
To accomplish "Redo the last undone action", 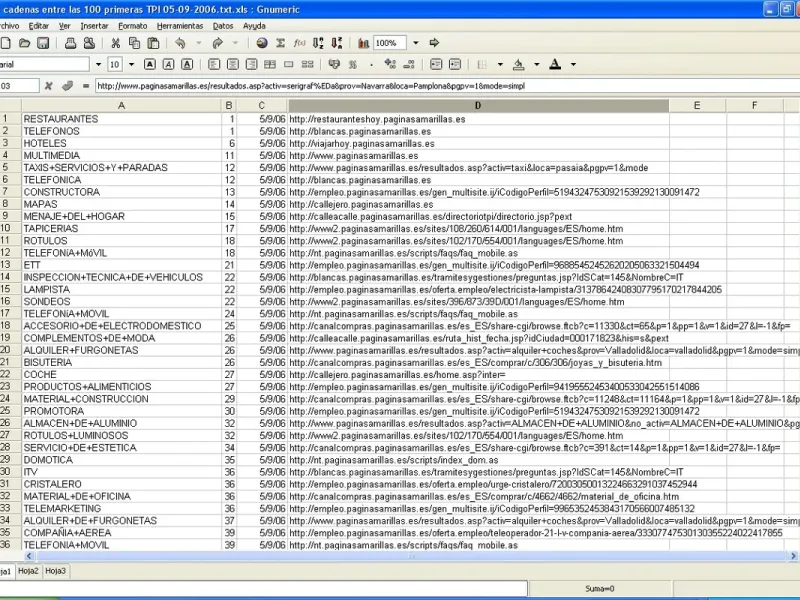I will 217,43.
